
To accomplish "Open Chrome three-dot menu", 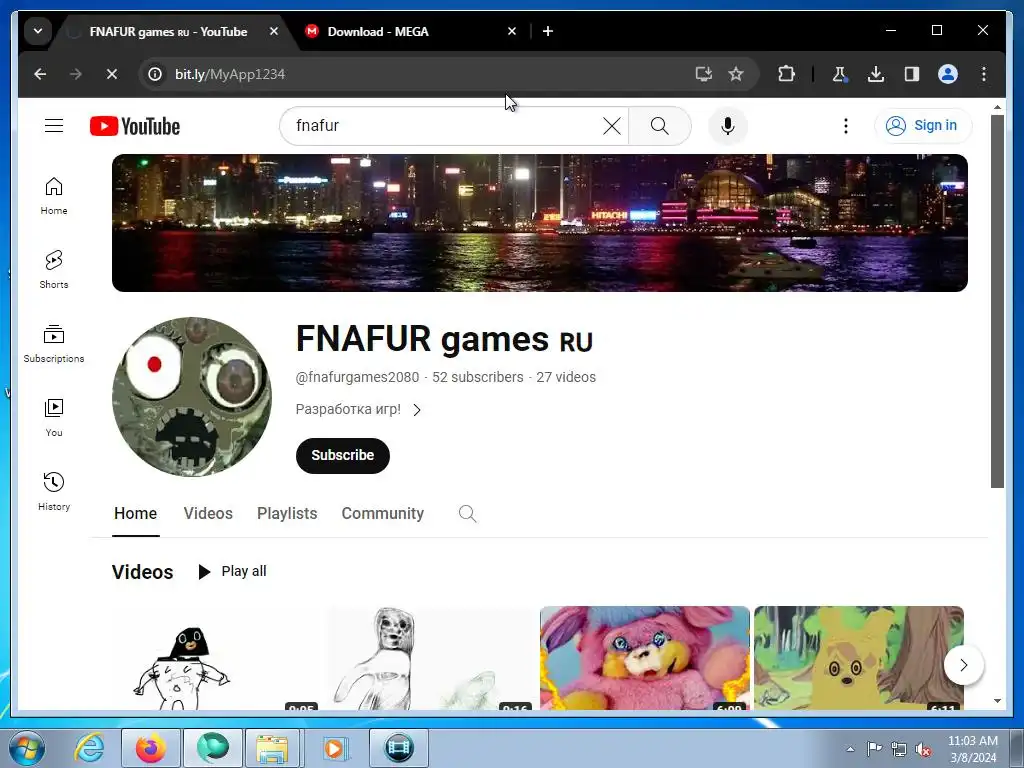I will (x=984, y=74).
